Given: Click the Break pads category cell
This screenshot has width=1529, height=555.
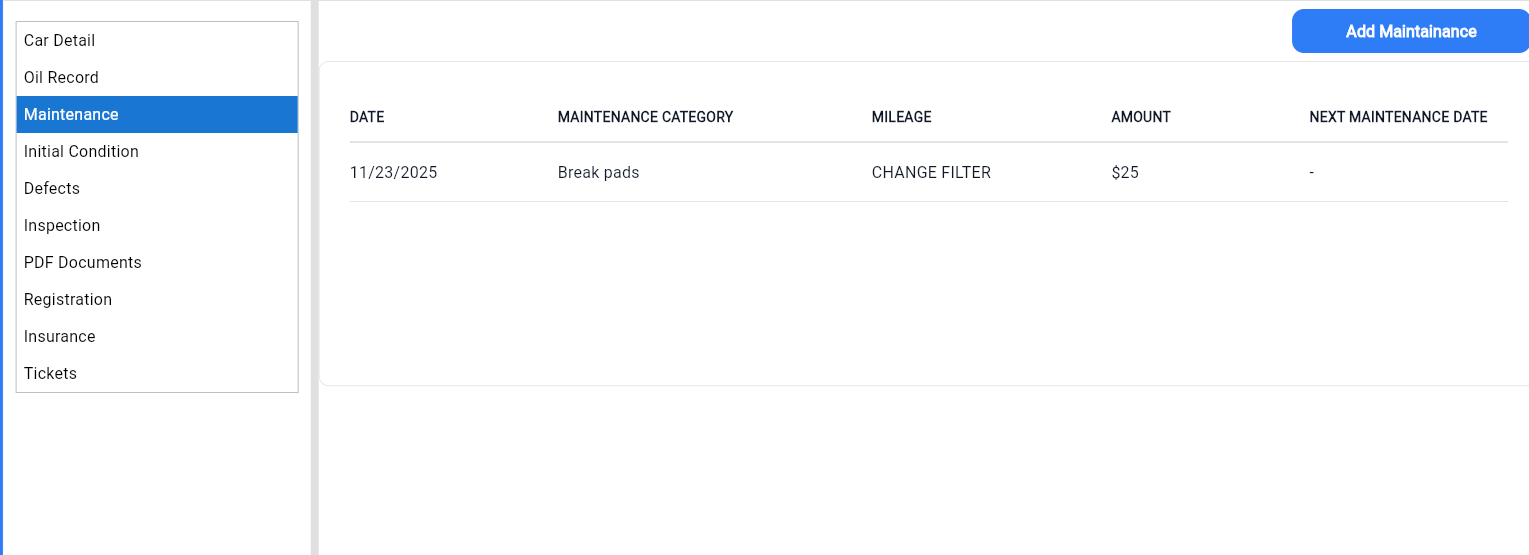Looking at the screenshot, I should coord(598,173).
